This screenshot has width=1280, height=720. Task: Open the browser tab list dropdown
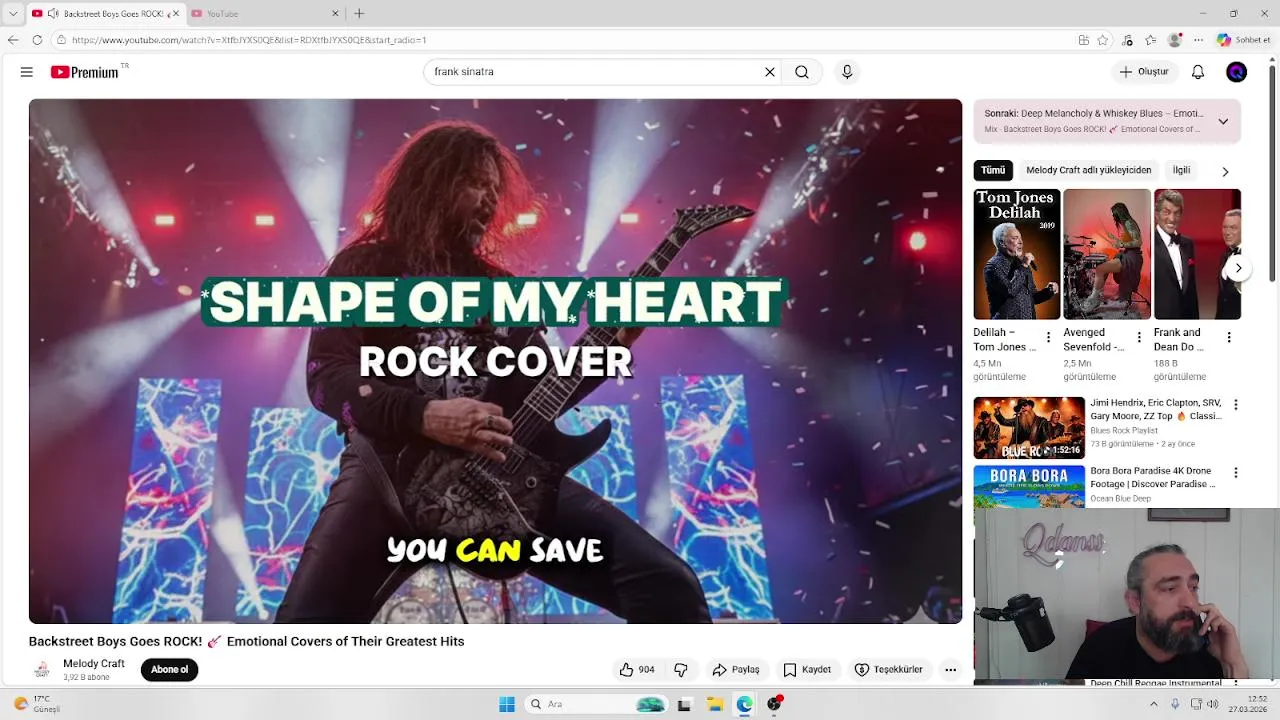(13, 13)
